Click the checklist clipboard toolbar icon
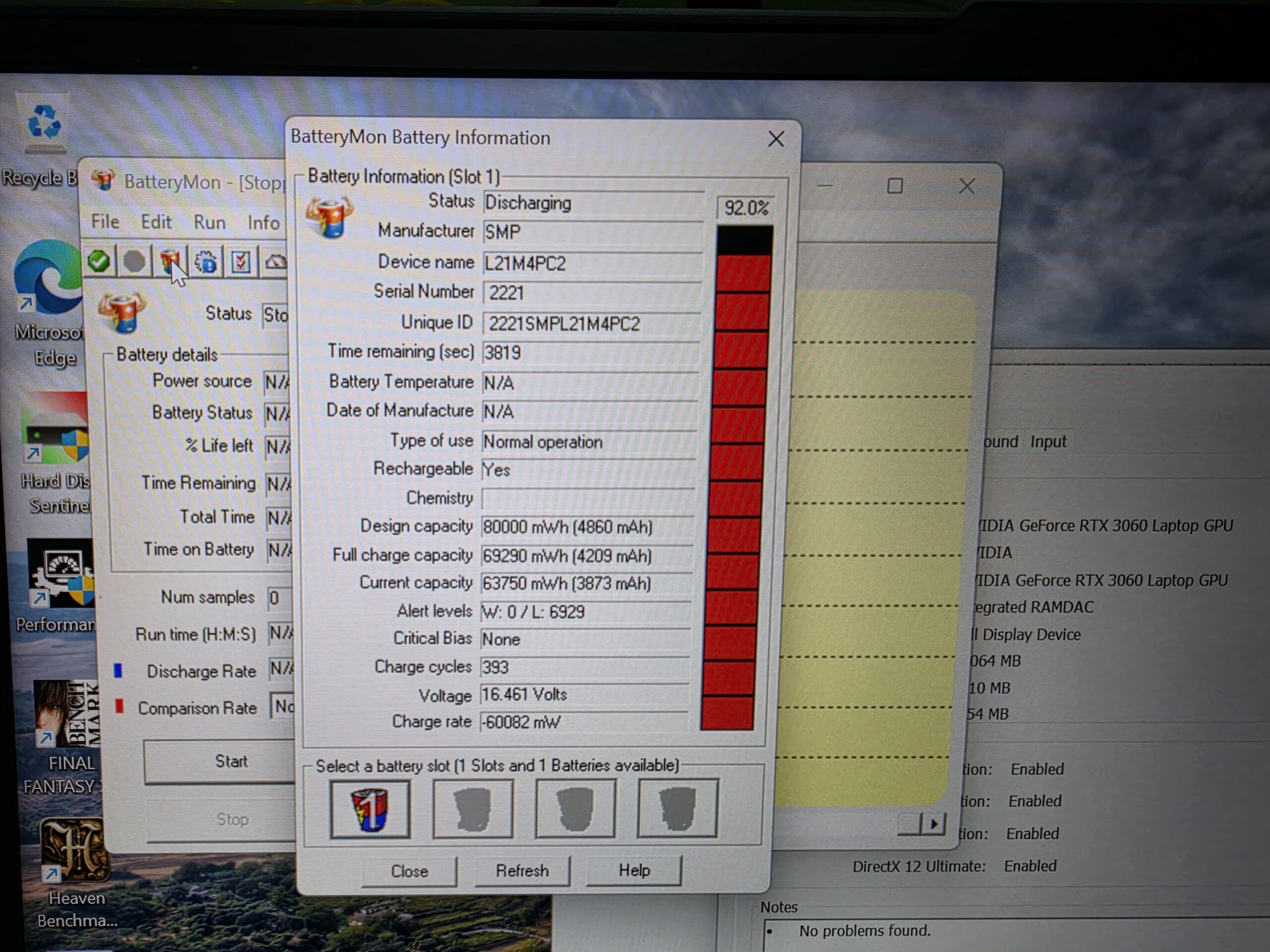Image resolution: width=1270 pixels, height=952 pixels. (x=241, y=262)
